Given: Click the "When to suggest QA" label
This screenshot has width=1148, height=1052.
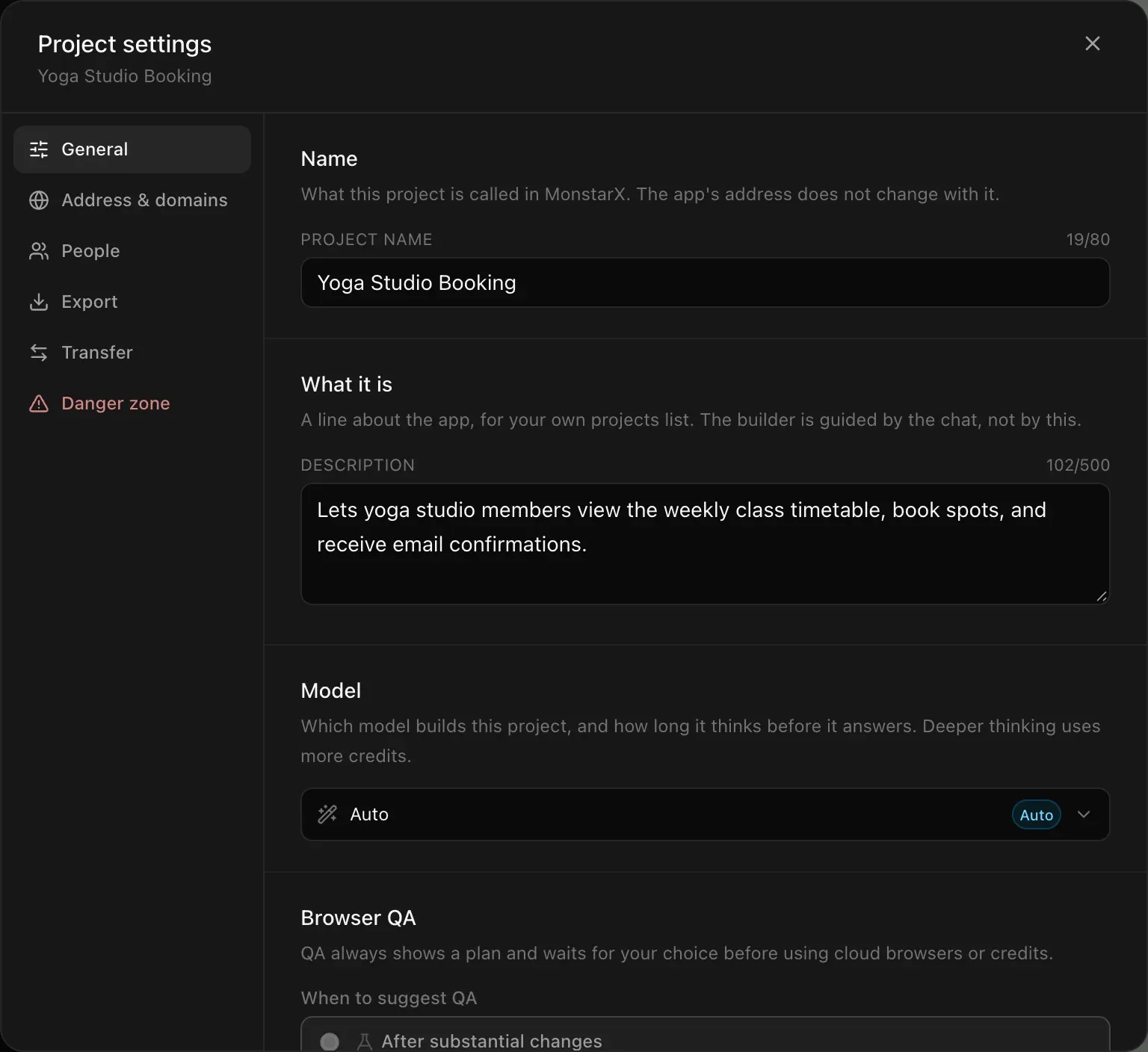Looking at the screenshot, I should [x=389, y=998].
